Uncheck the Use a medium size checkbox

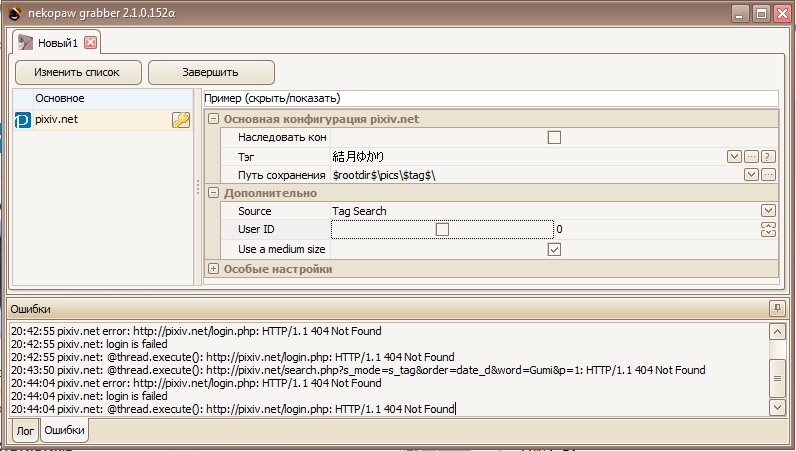[554, 249]
